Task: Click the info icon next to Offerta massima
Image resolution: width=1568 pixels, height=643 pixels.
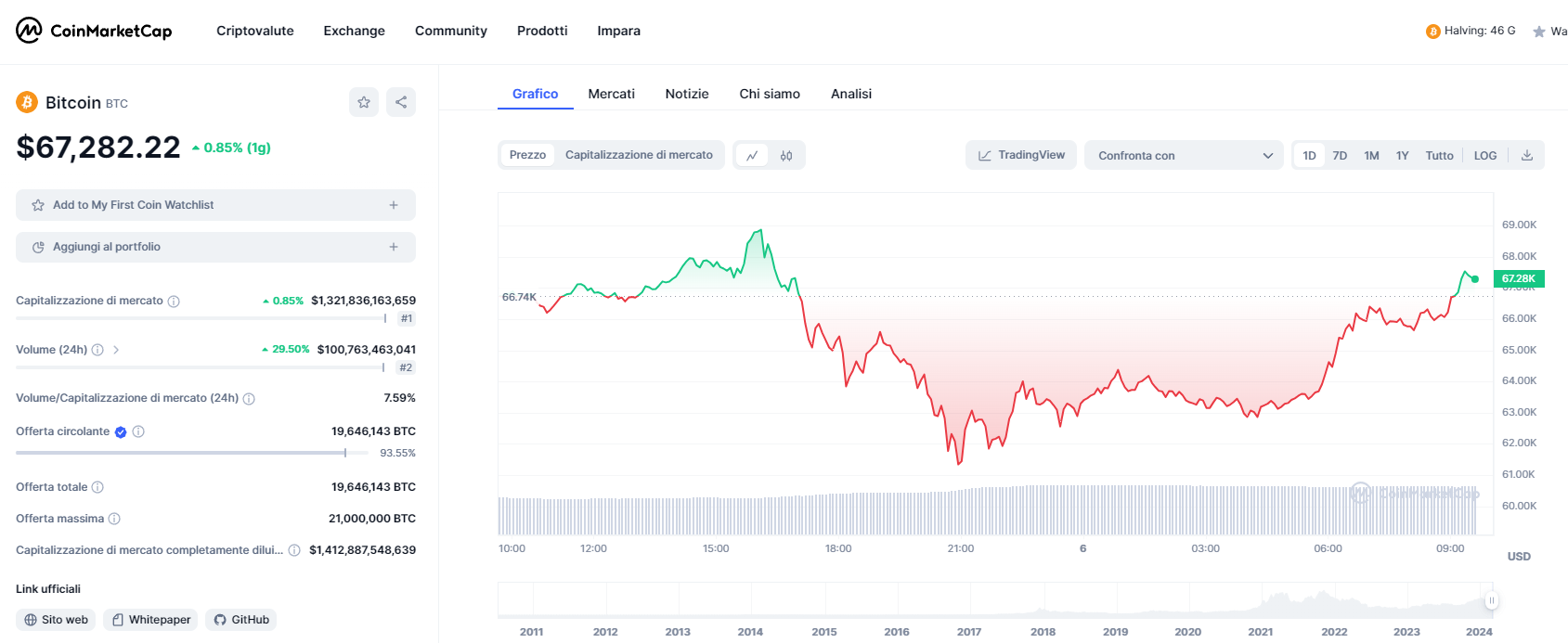Action: pos(114,519)
